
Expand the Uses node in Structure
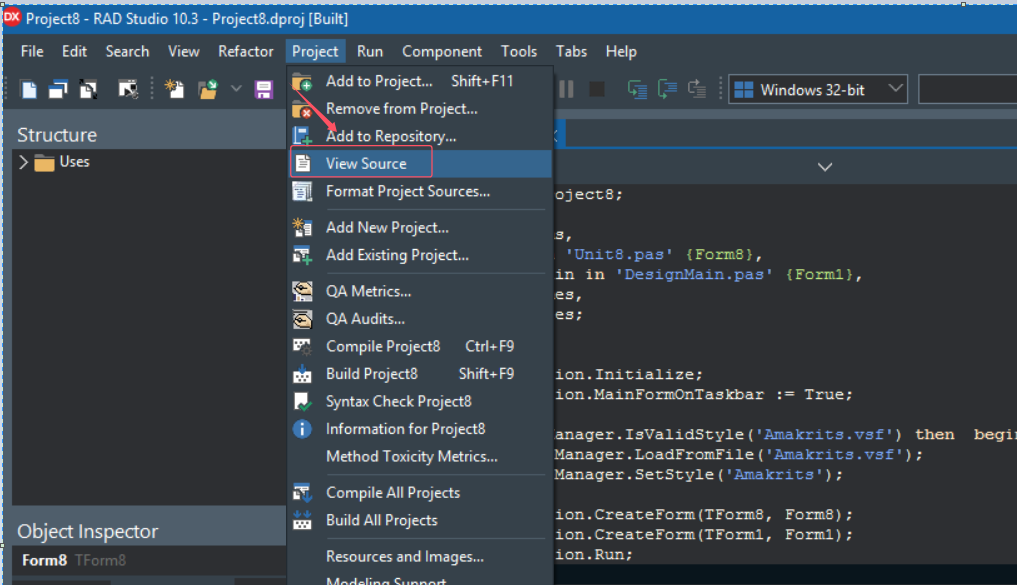coord(23,162)
